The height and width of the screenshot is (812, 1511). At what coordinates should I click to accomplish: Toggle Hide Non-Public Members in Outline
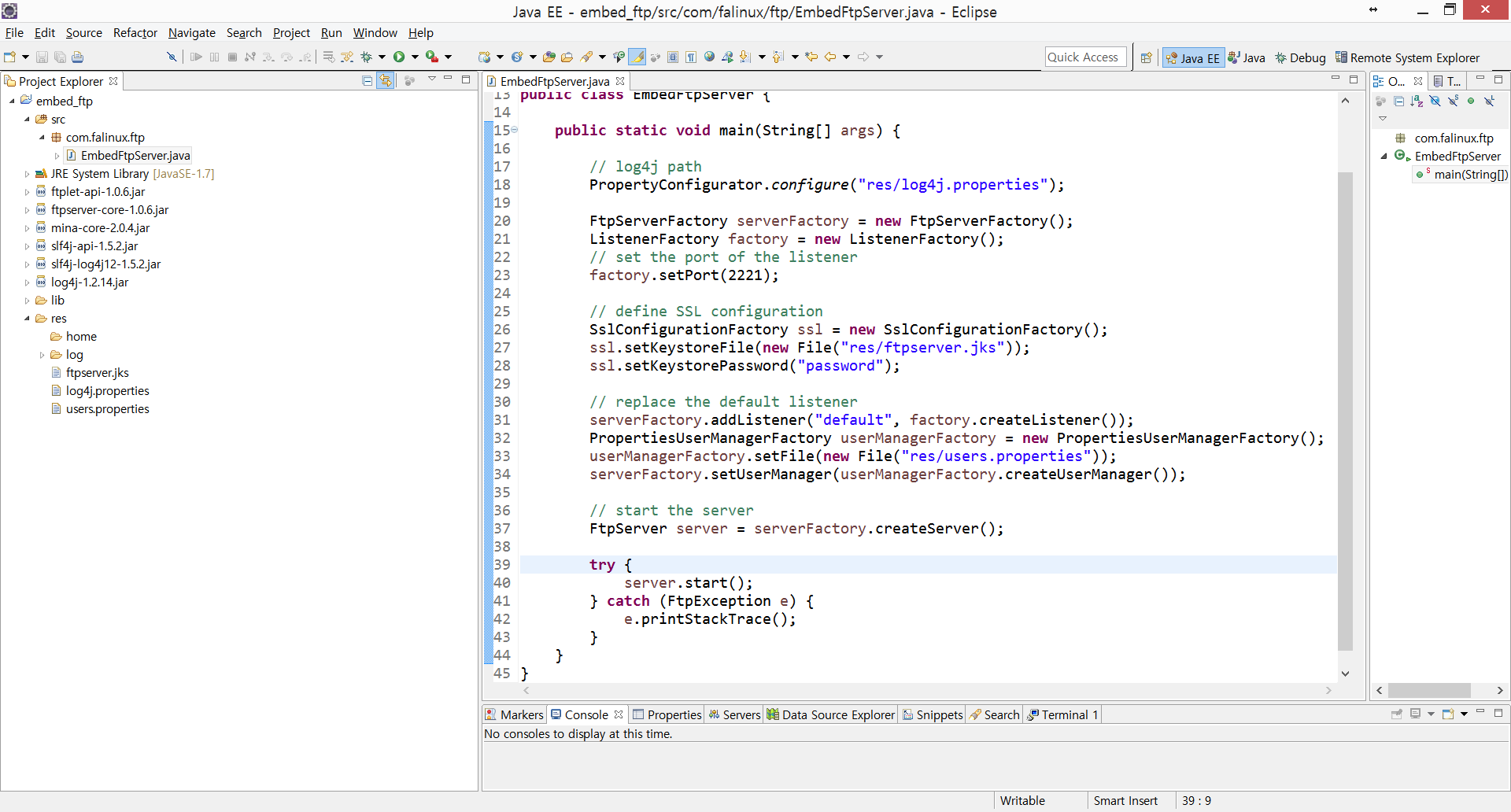(x=1471, y=101)
